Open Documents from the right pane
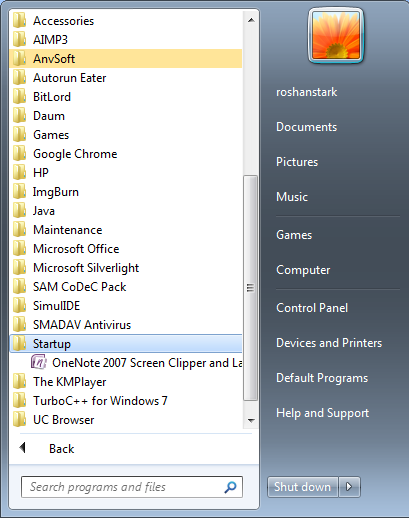Viewport: 409px width, 518px height. click(x=306, y=127)
